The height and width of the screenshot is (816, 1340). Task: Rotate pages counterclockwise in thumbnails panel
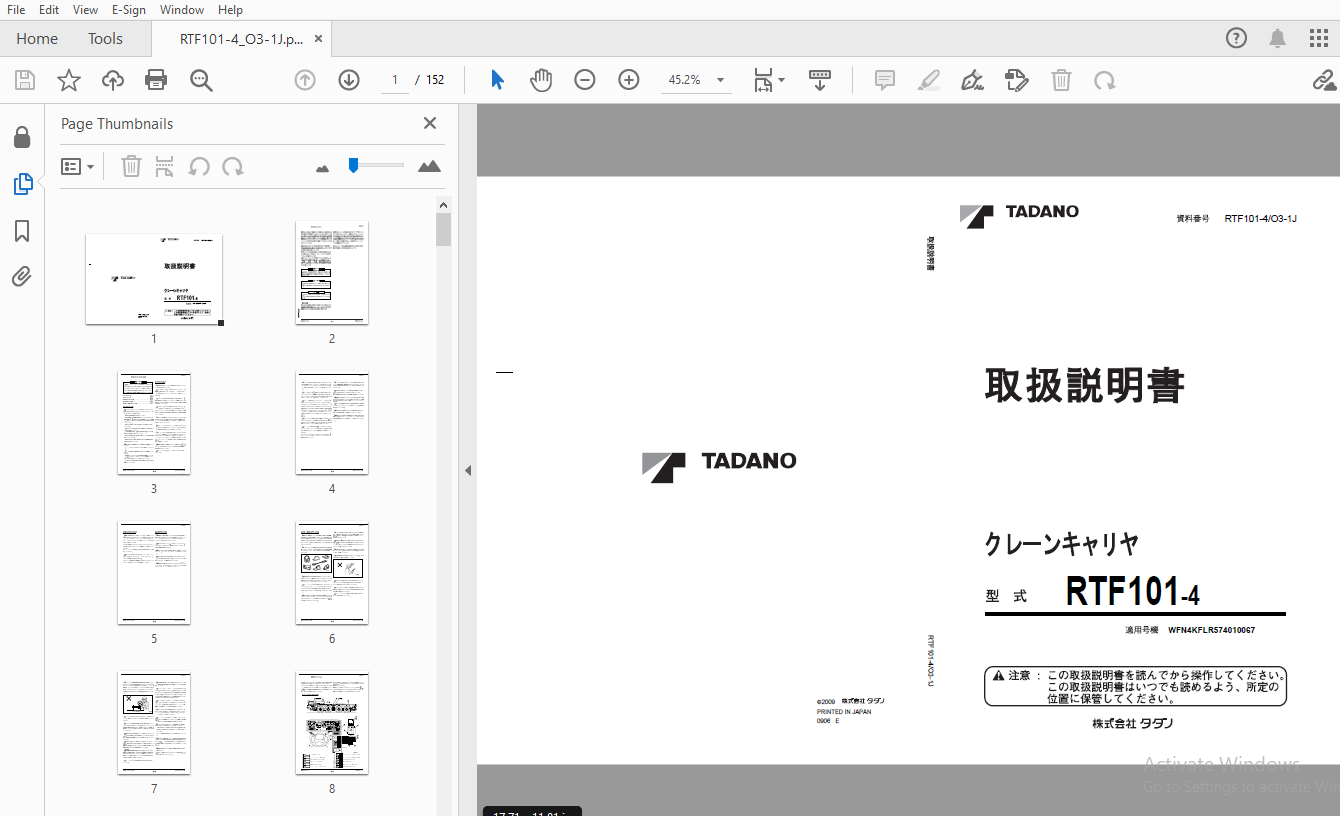tap(199, 166)
